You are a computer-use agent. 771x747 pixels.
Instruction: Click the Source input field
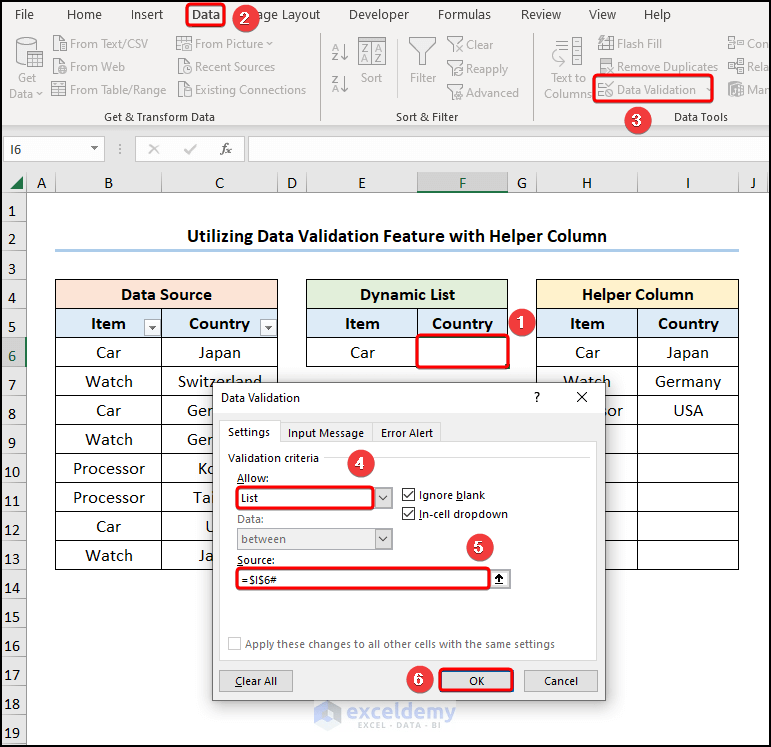(363, 579)
